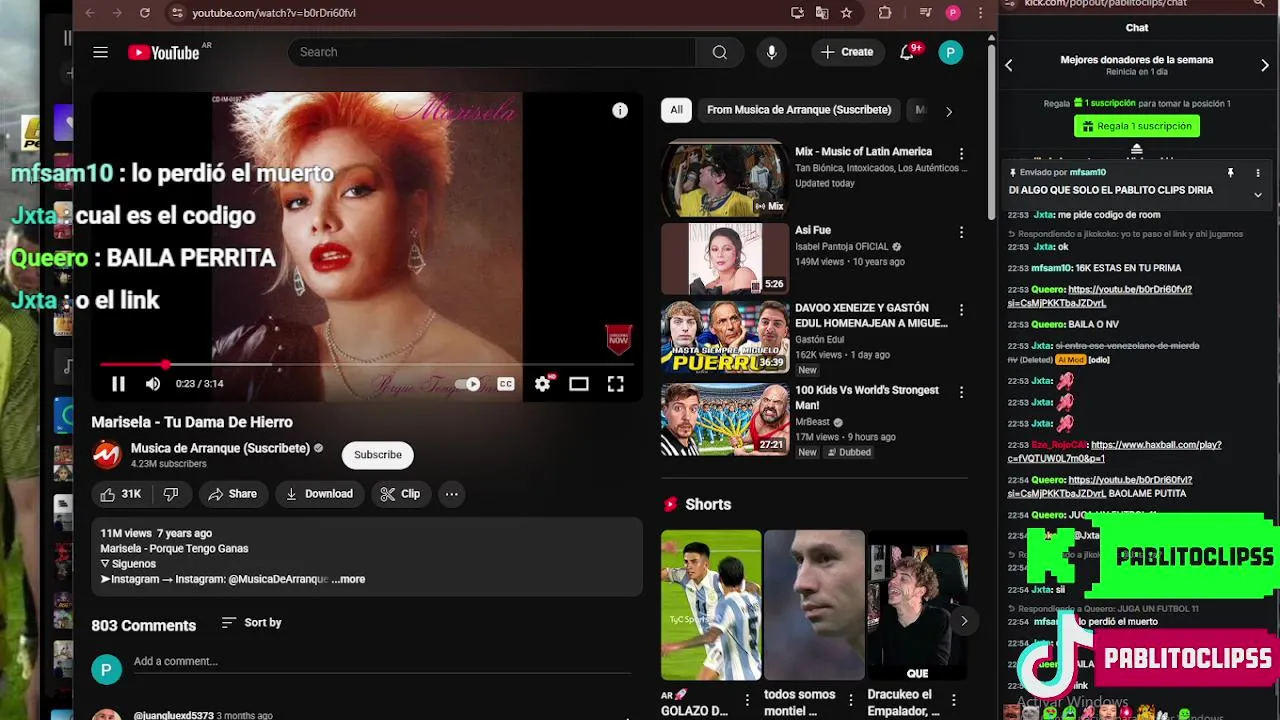This screenshot has height=720, width=1280.
Task: Open pinned message options in Kick chat
Action: pyautogui.click(x=1258, y=173)
